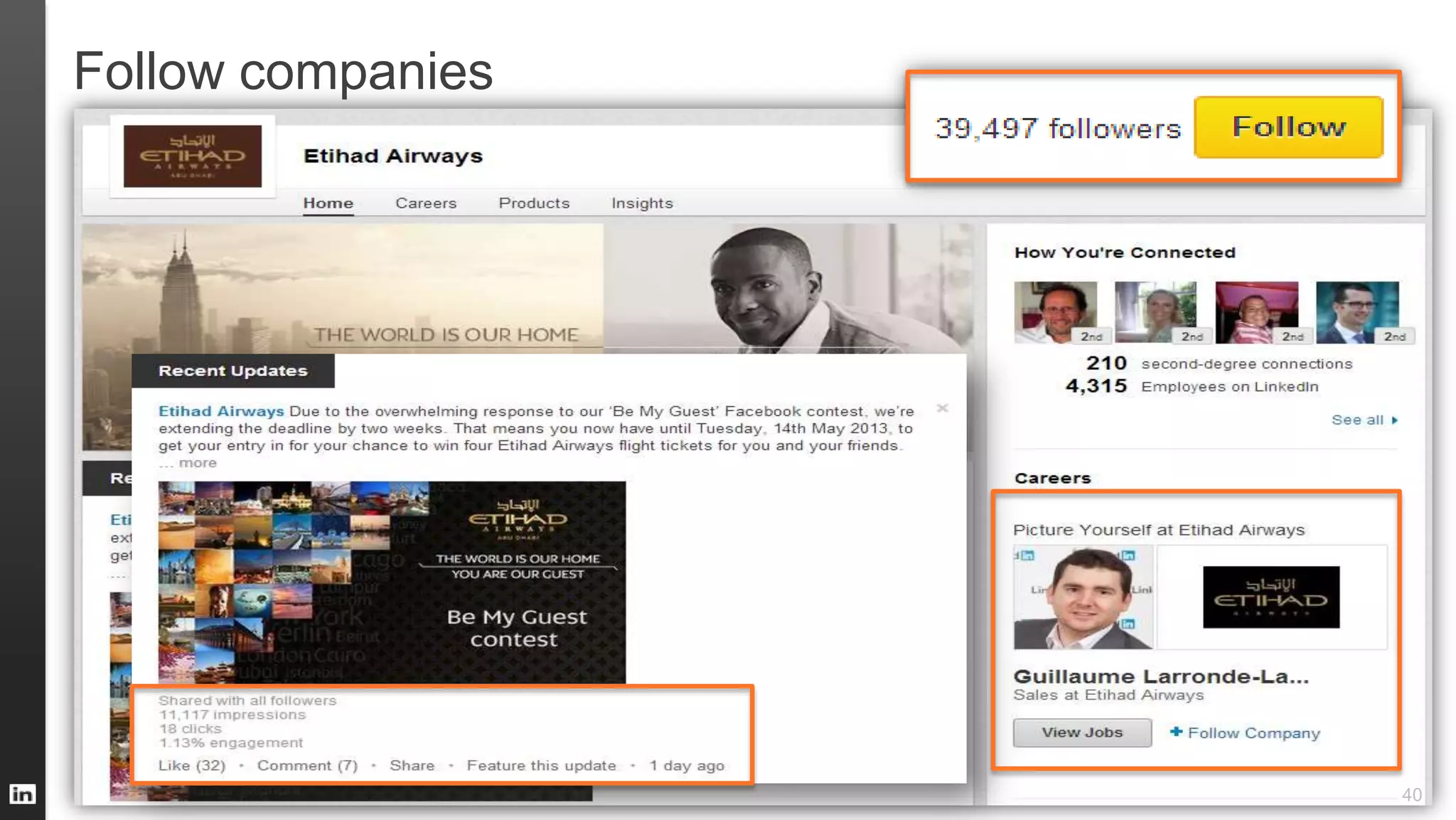
Task: Click the View Jobs button
Action: pyautogui.click(x=1082, y=733)
